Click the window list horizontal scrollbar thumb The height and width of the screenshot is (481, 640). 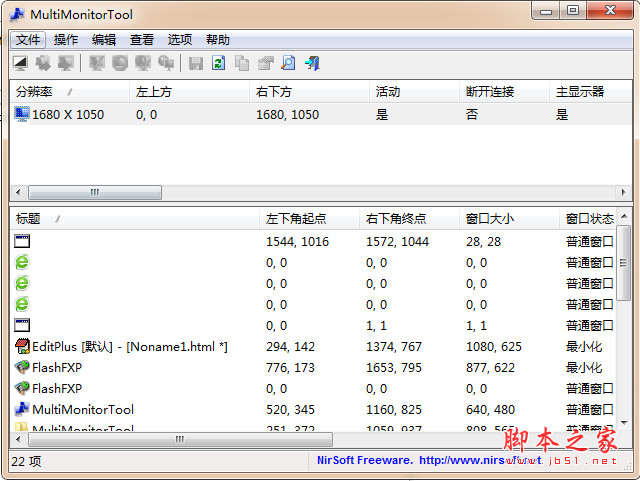coord(180,439)
